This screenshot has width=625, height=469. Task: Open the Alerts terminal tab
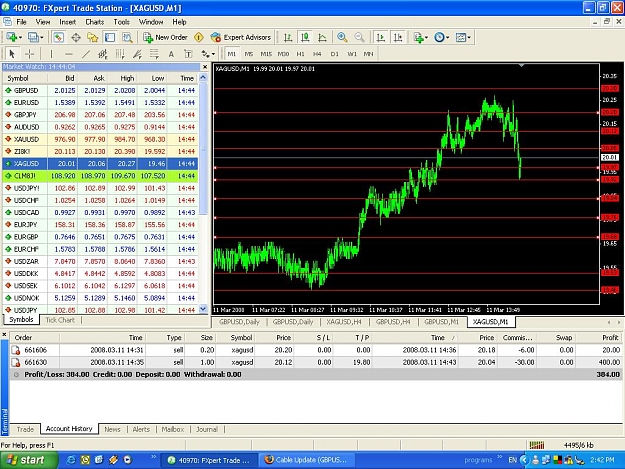141,429
